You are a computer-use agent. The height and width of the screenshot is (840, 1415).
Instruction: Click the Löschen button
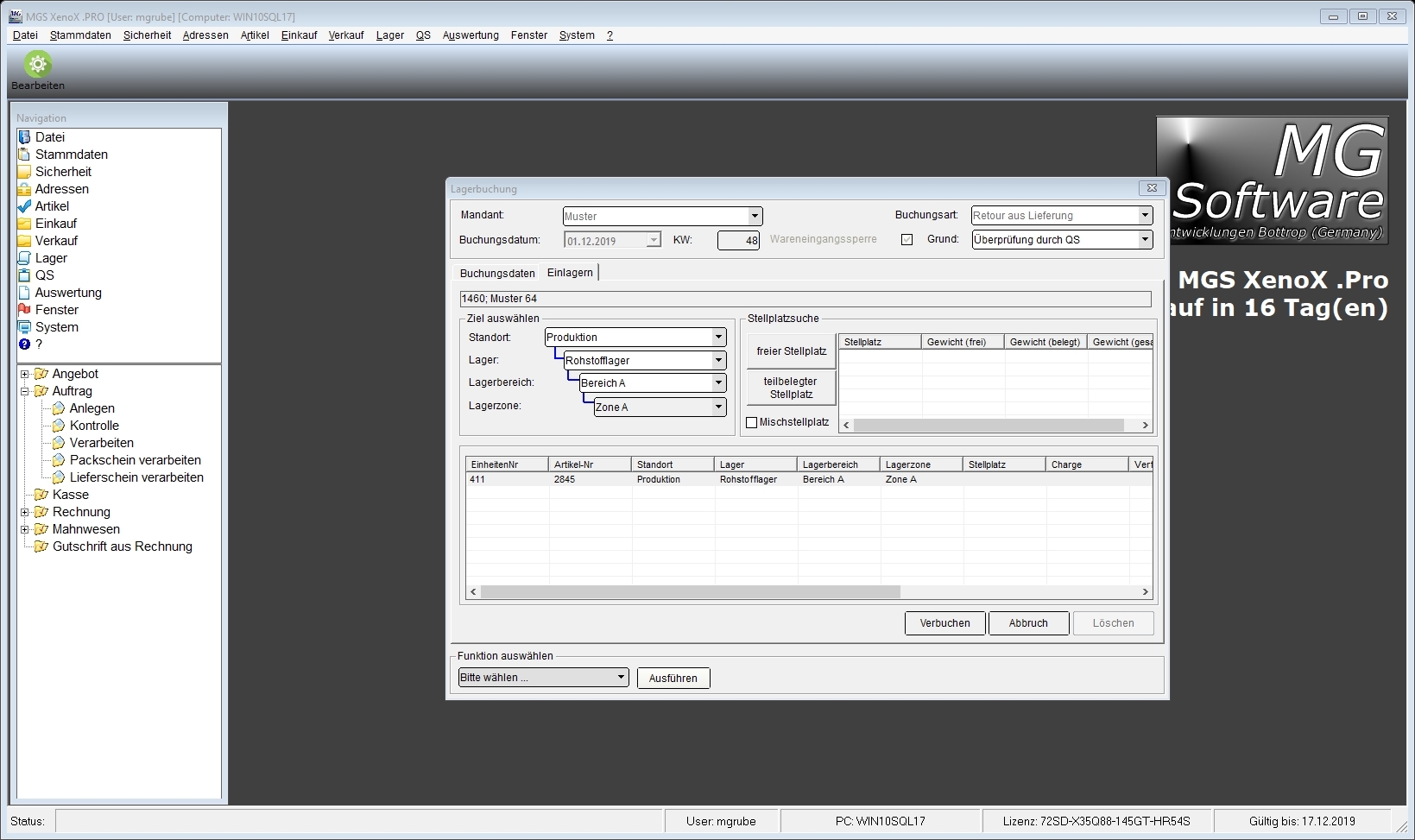coord(1113,623)
